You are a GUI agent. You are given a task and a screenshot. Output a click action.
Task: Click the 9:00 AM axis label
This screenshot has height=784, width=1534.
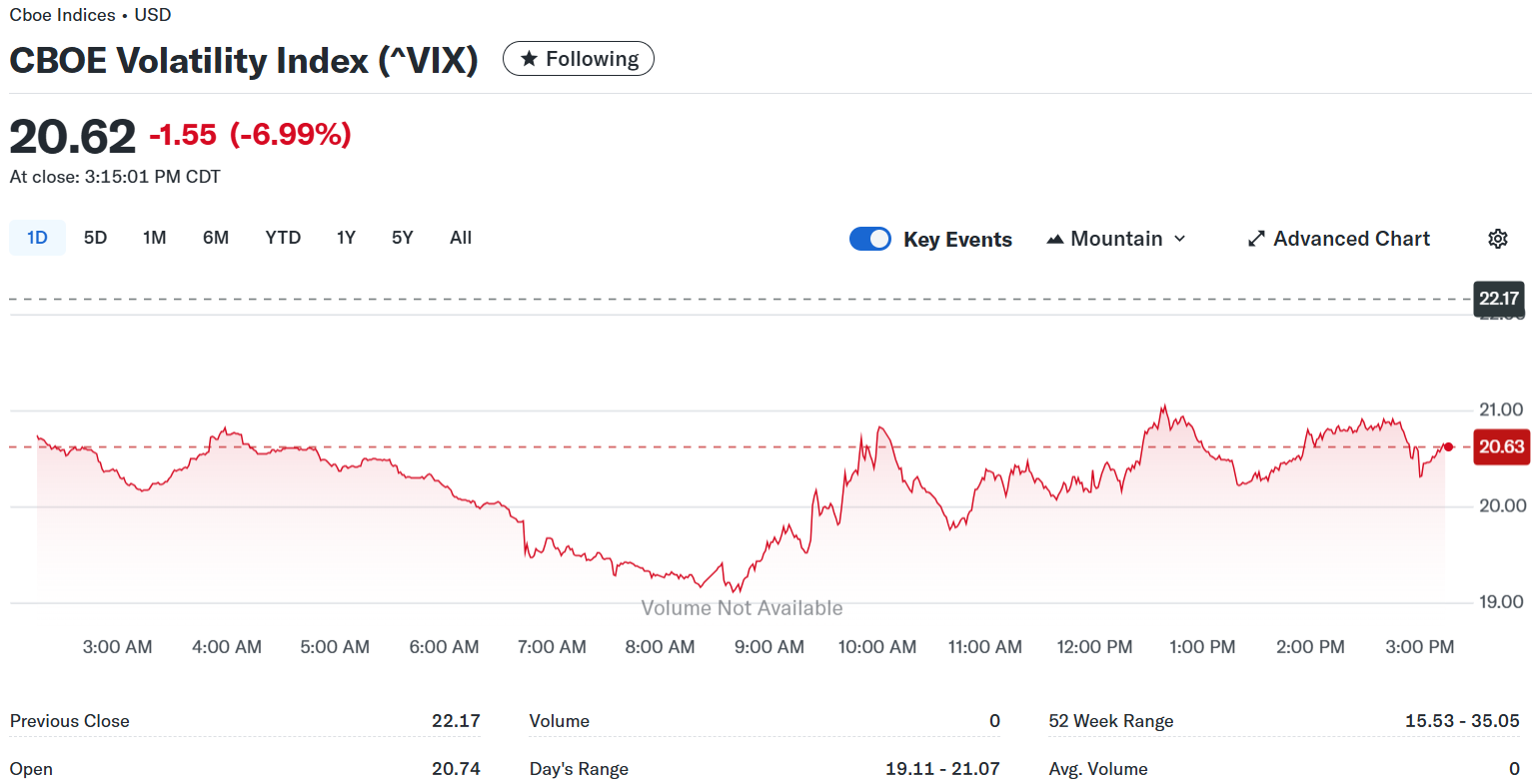pyautogui.click(x=769, y=647)
